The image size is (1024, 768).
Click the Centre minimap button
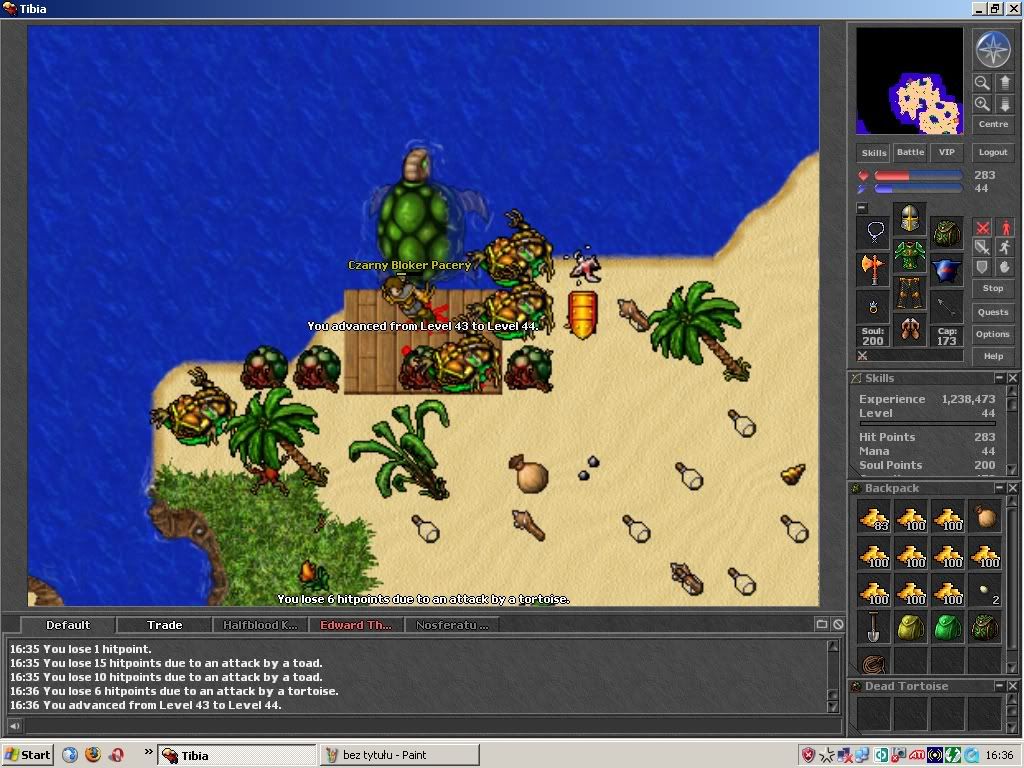[993, 124]
